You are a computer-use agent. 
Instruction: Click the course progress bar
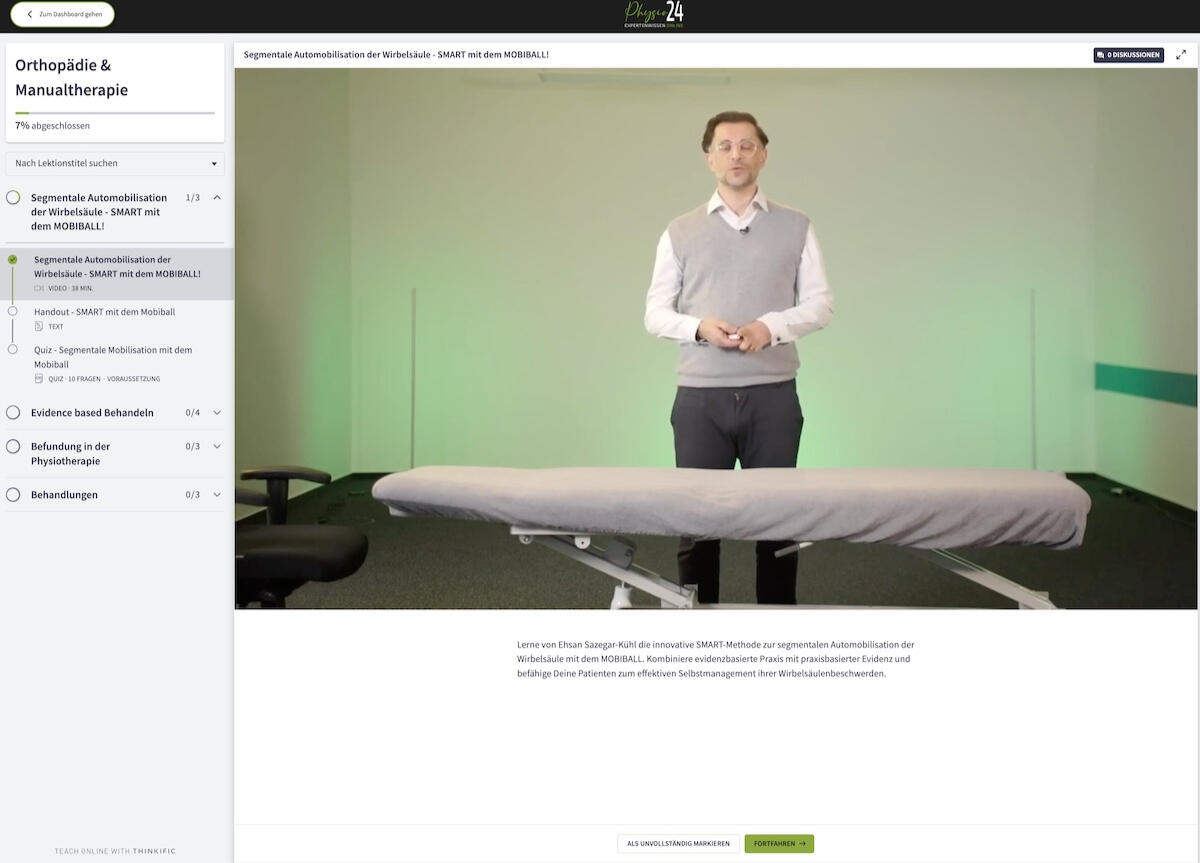(x=115, y=113)
